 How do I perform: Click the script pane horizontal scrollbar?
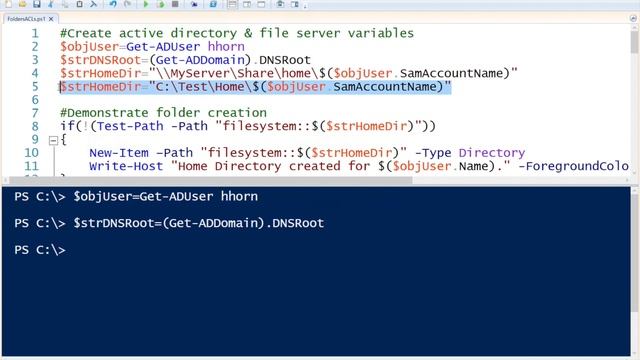[x=210, y=180]
